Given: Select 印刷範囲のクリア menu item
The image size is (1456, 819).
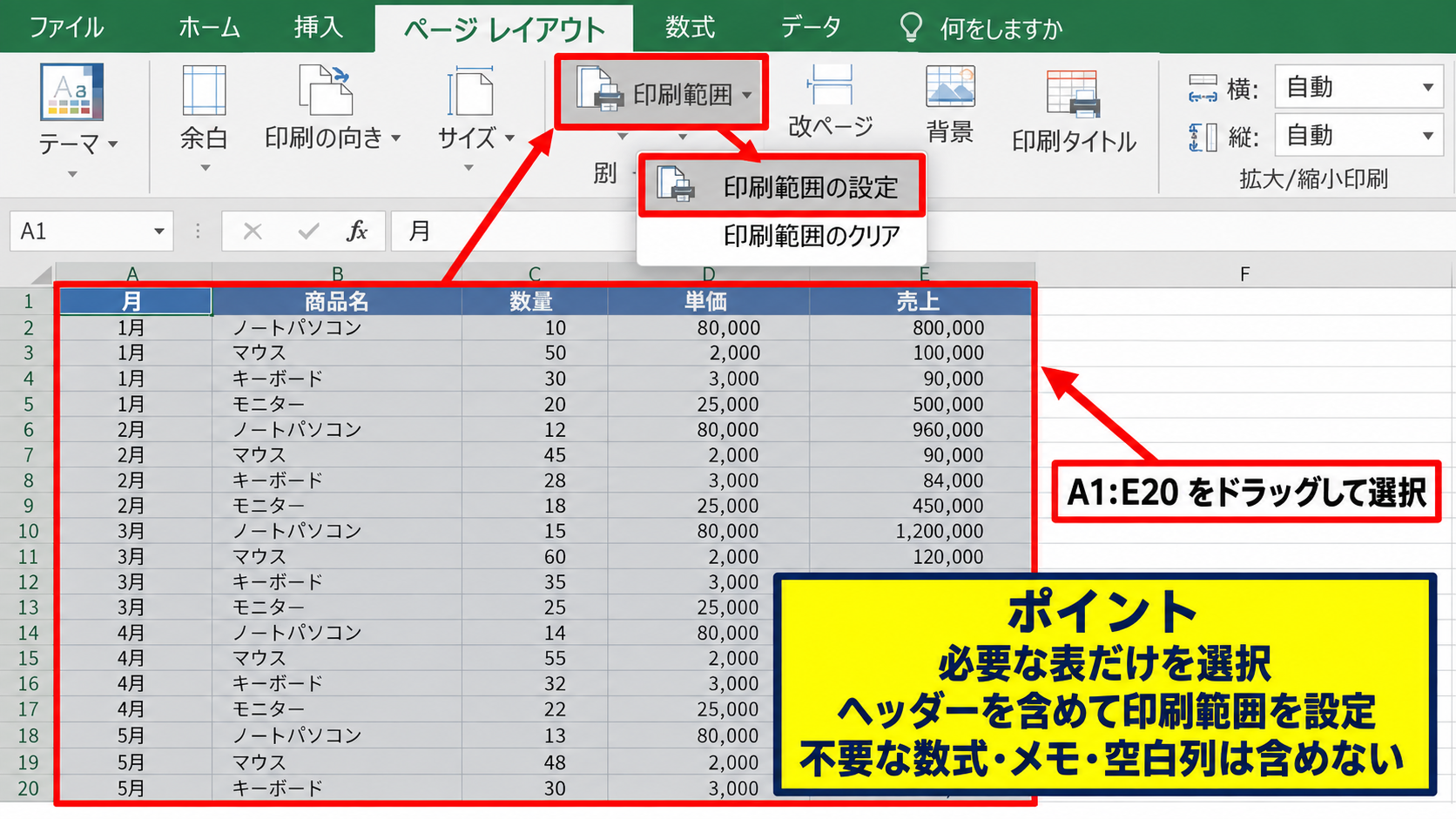Looking at the screenshot, I should pyautogui.click(x=781, y=236).
